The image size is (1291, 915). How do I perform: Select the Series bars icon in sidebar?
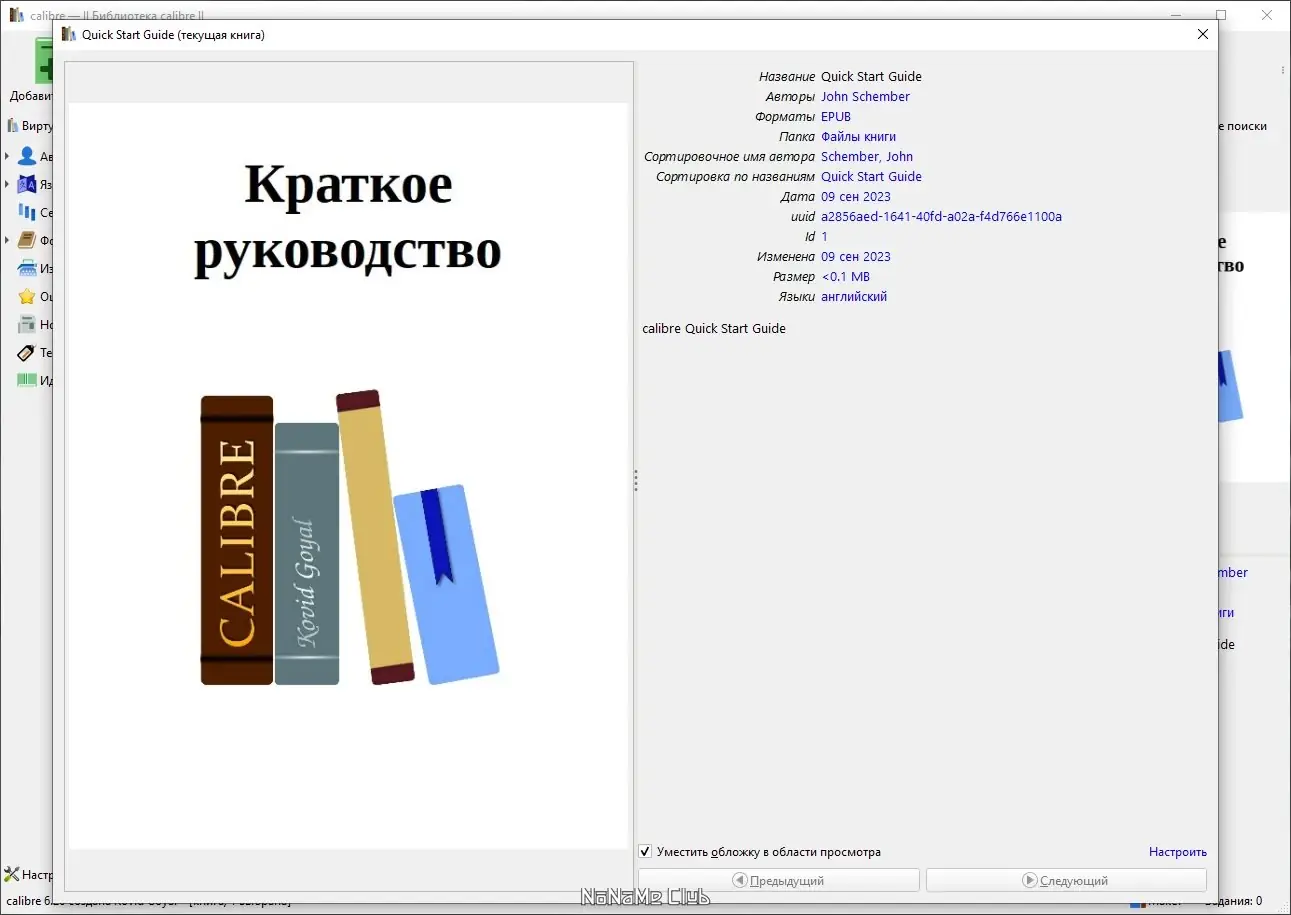click(x=27, y=212)
